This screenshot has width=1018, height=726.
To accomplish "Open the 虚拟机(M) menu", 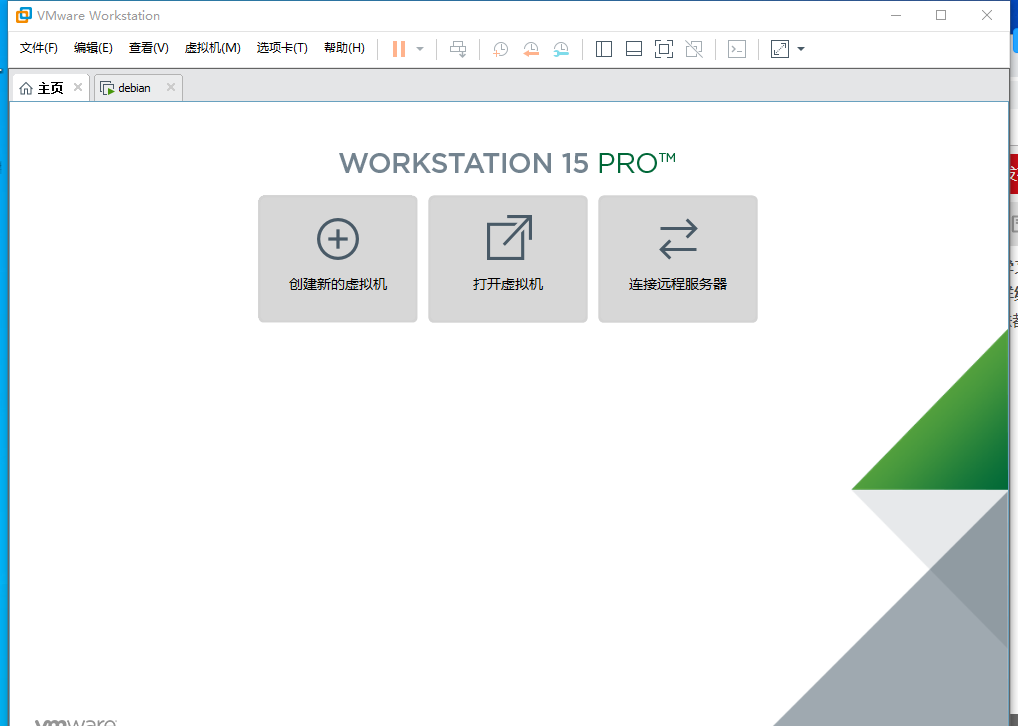I will (x=212, y=48).
